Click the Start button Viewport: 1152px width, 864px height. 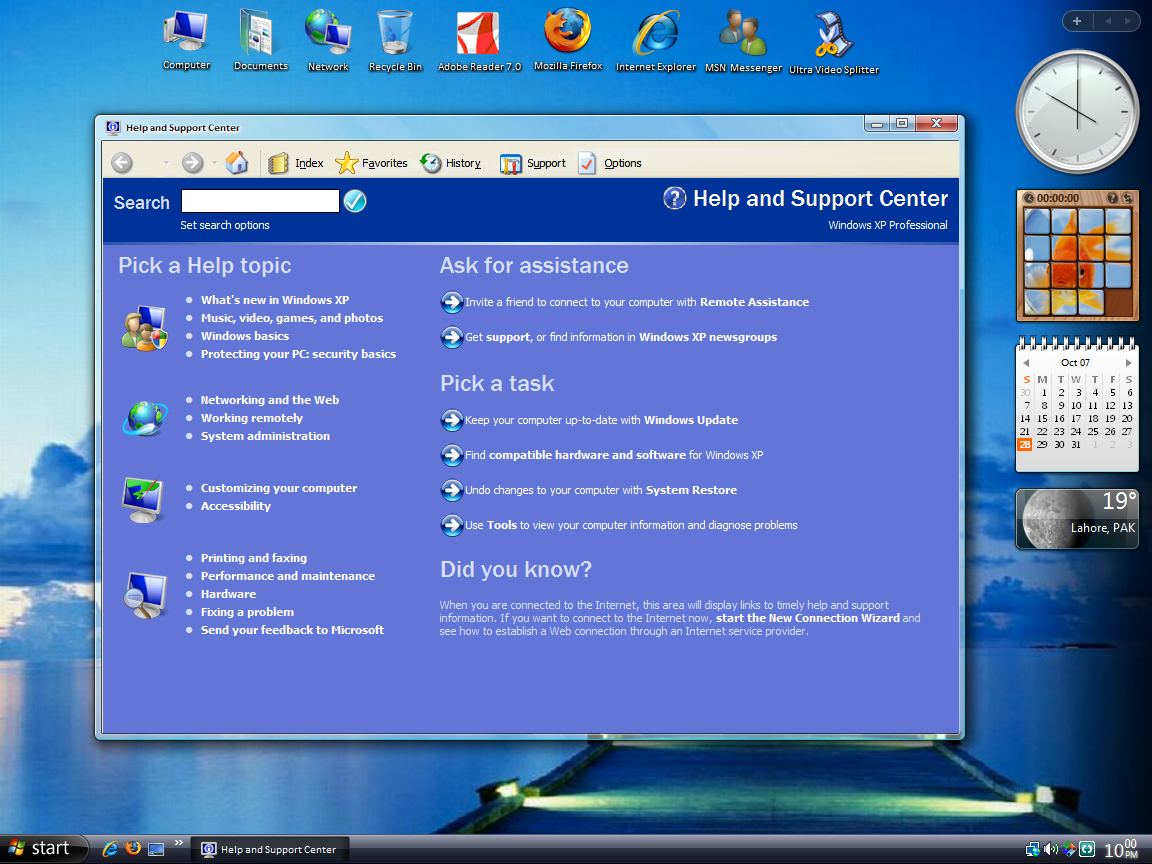[44, 849]
